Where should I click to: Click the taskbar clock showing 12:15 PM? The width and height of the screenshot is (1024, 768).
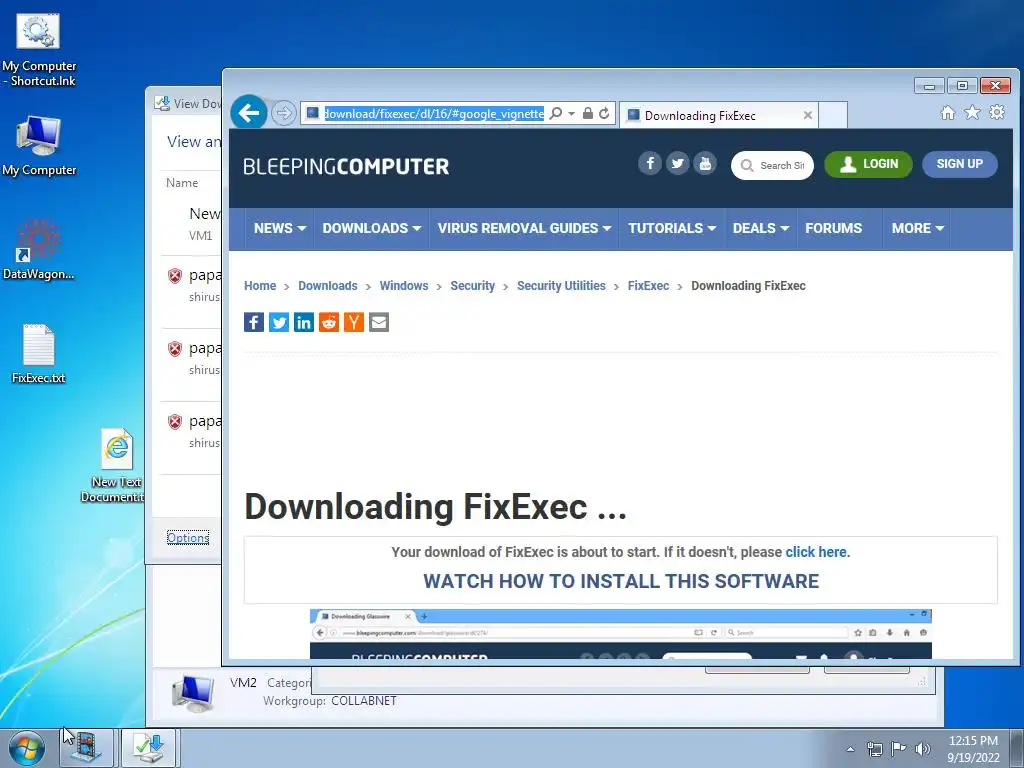tap(973, 748)
